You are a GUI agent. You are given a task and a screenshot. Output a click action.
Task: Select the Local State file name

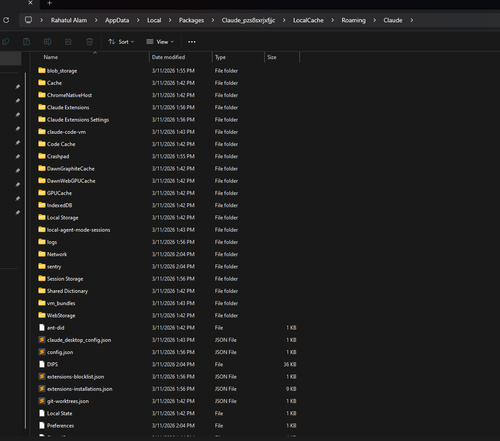(x=59, y=413)
